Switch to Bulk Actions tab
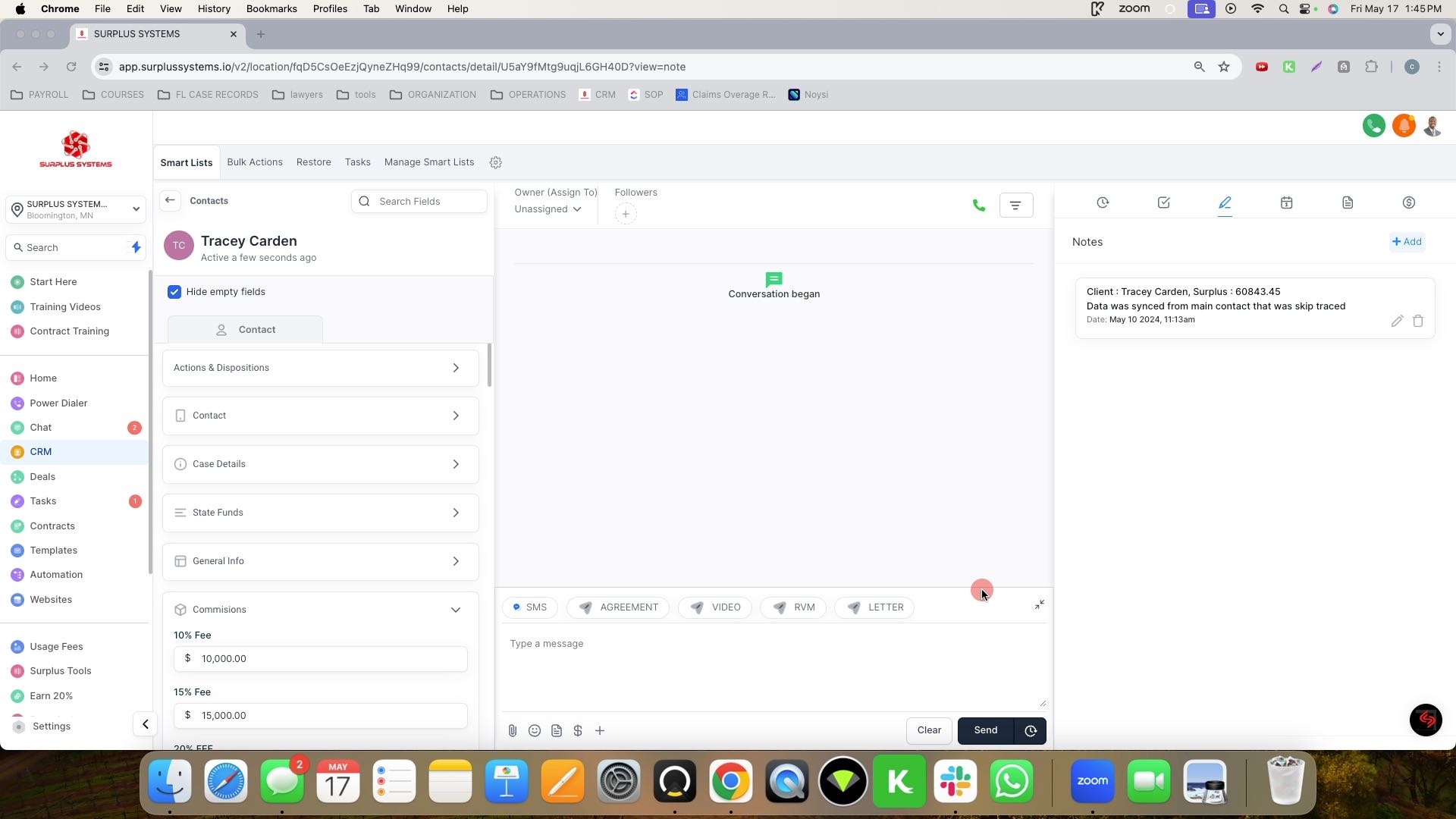This screenshot has height=819, width=1456. pyautogui.click(x=254, y=162)
